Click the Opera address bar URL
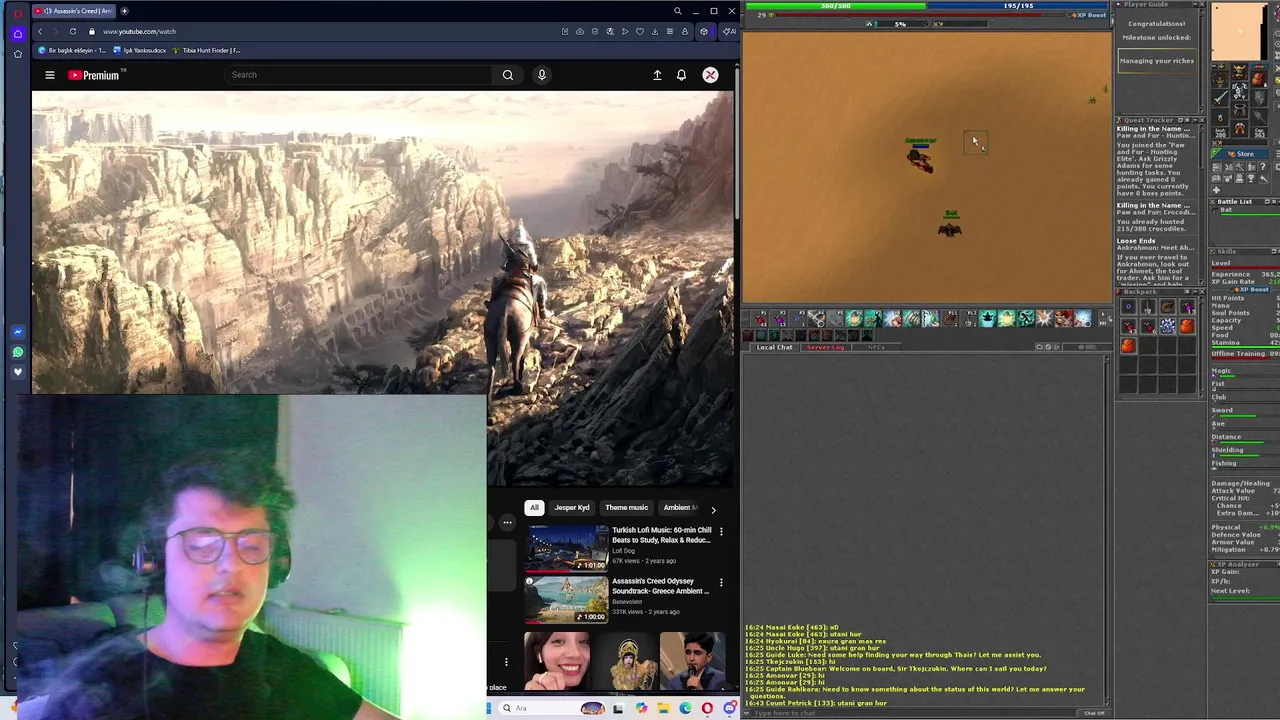Screen dimensions: 1280x720 (139, 31)
